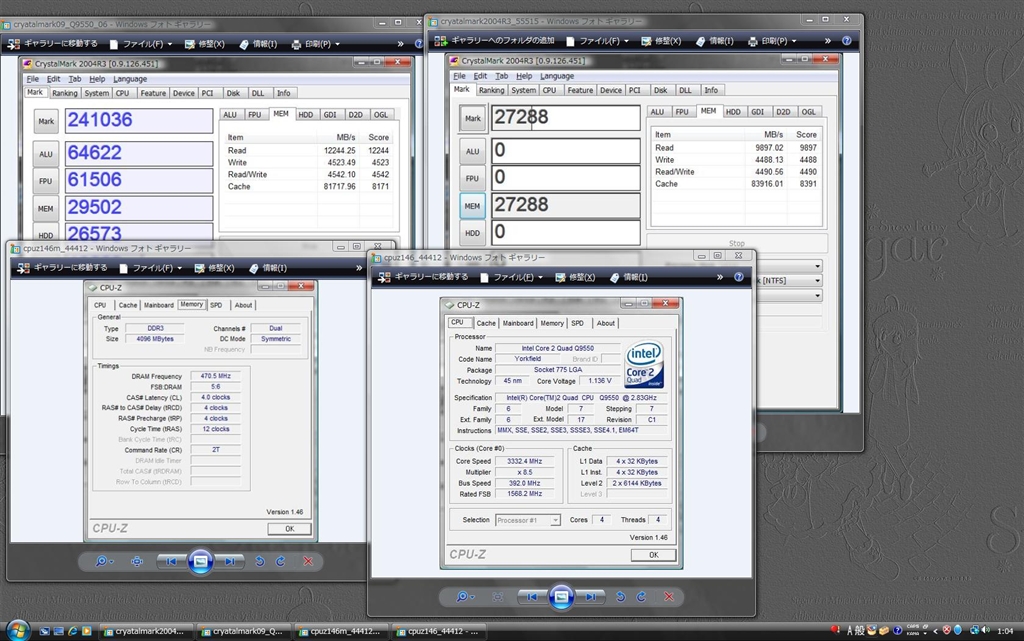The height and width of the screenshot is (641, 1024).
Task: Select HDD result tab in left CrystalMark (241036)
Action: pyautogui.click(x=306, y=114)
